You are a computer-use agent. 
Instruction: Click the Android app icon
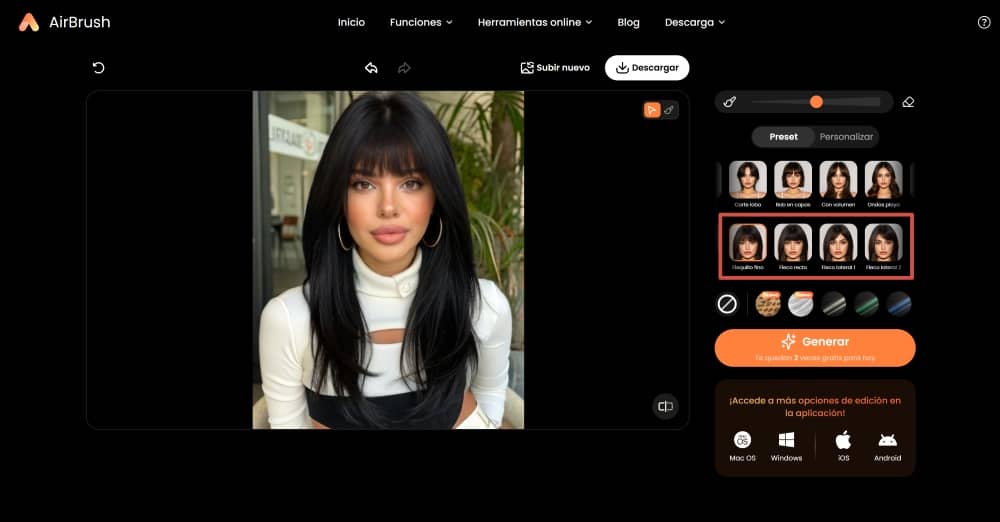(887, 440)
